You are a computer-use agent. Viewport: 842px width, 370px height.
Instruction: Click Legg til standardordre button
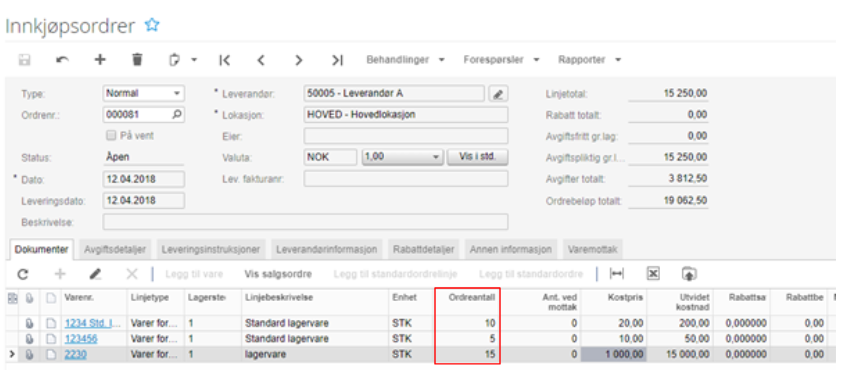pos(531,274)
